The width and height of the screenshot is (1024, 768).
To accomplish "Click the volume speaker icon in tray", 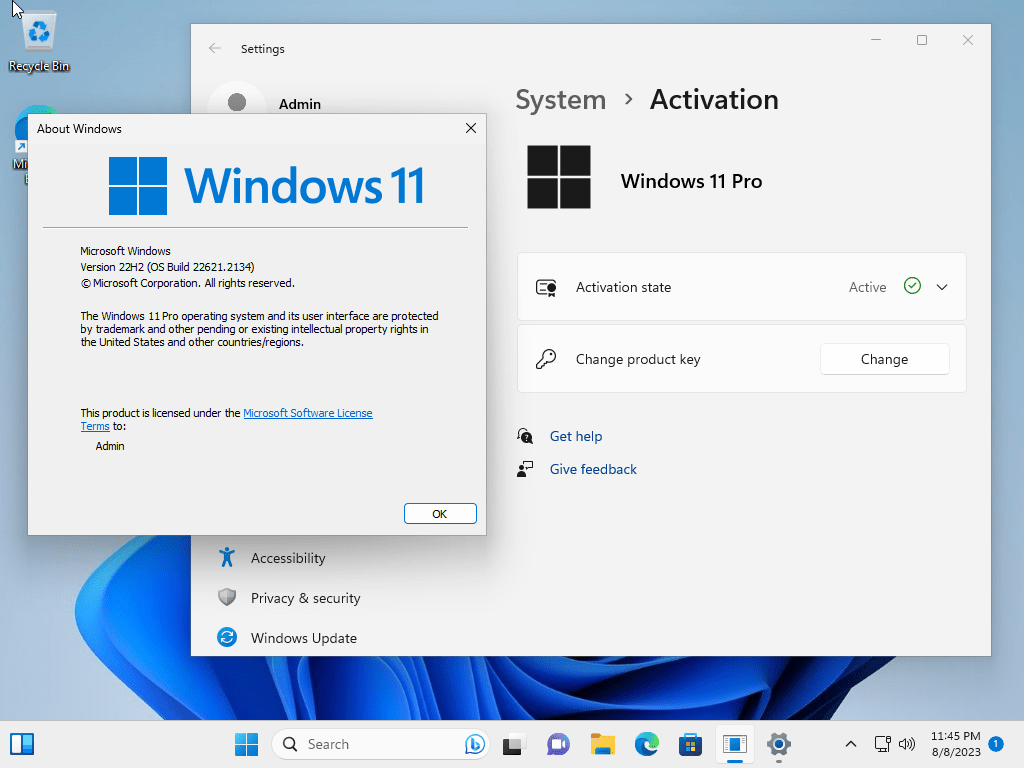I will pyautogui.click(x=906, y=744).
